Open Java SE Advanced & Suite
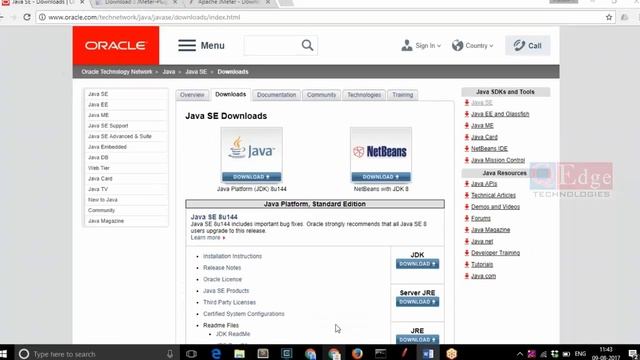Image resolution: width=640 pixels, height=360 pixels. click(x=120, y=136)
